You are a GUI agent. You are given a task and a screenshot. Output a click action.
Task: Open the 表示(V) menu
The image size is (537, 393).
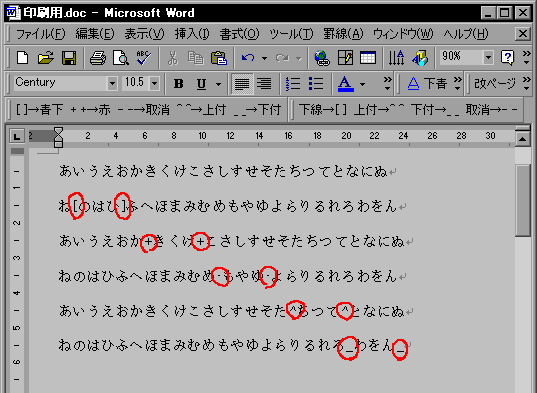point(144,34)
